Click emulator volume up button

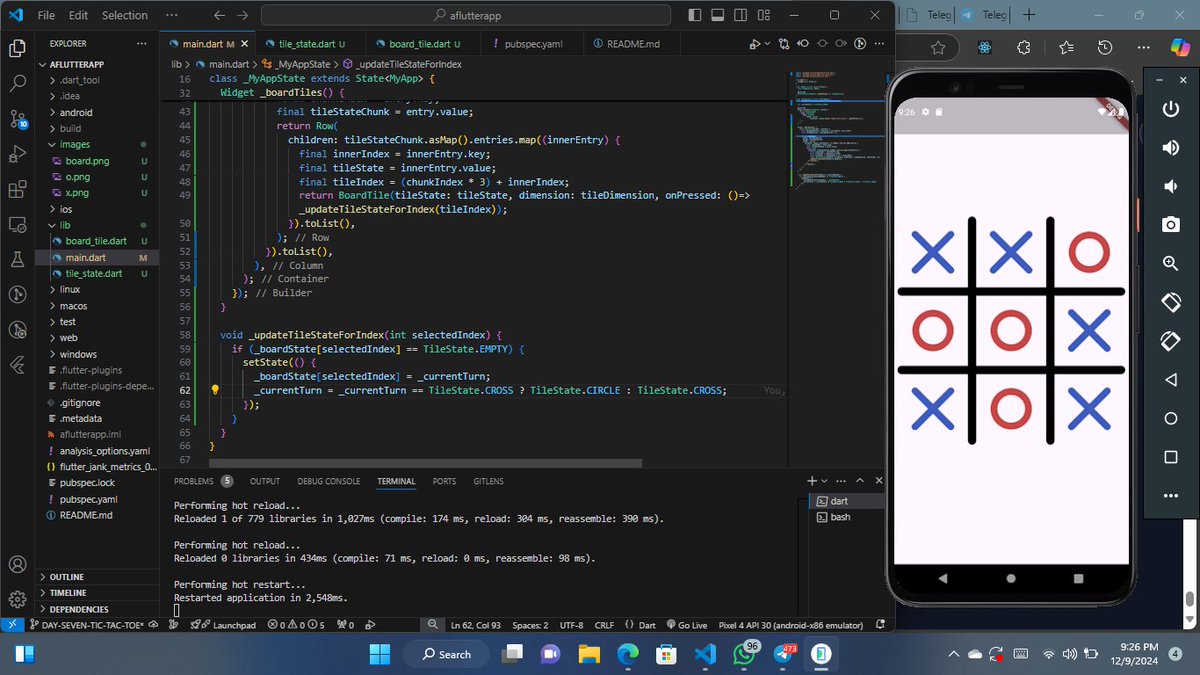pyautogui.click(x=1170, y=148)
